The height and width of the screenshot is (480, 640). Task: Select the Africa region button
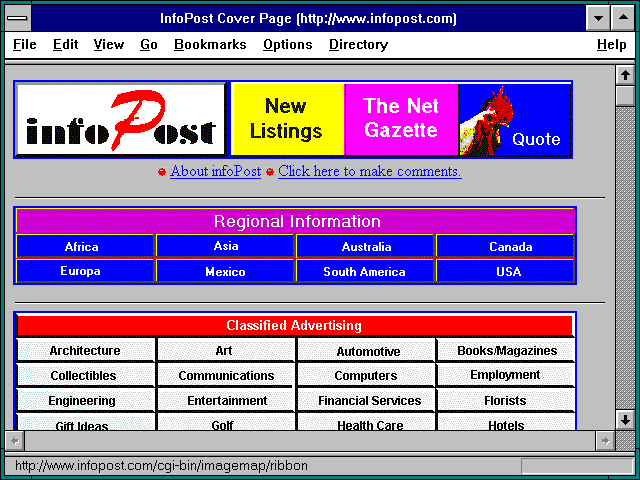coord(84,247)
